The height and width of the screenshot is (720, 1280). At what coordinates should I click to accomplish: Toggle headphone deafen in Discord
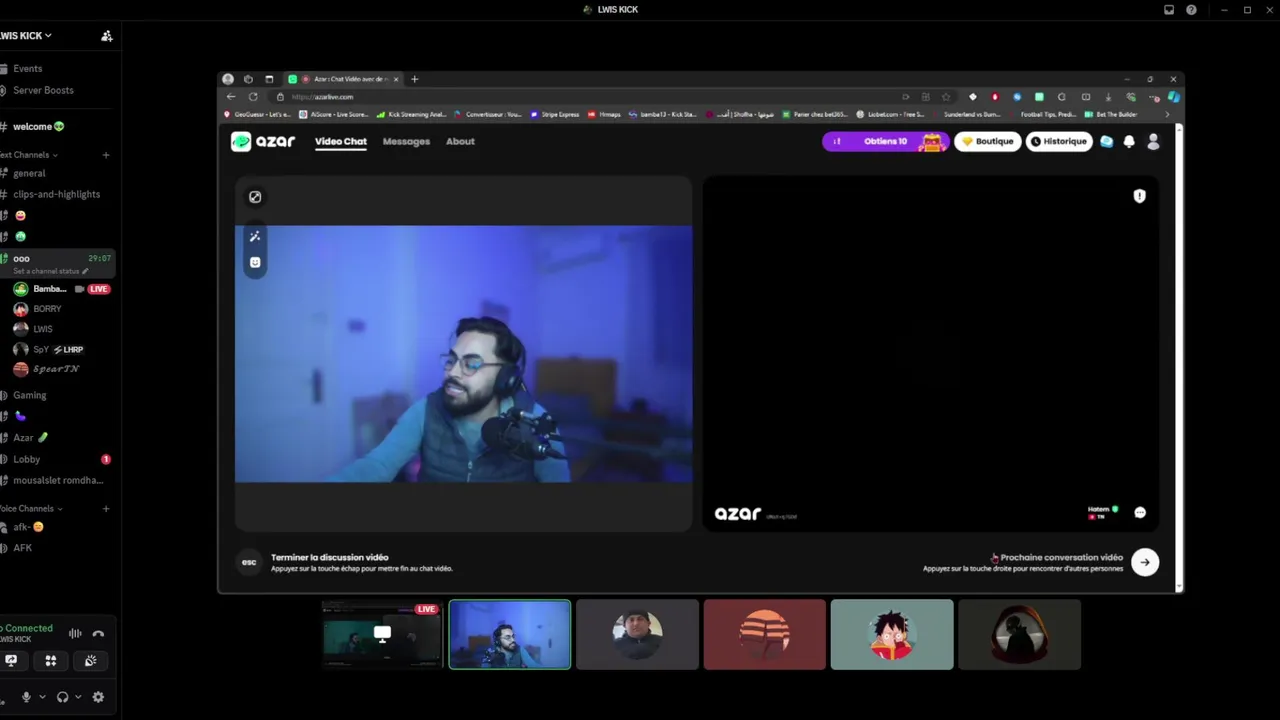coord(62,697)
